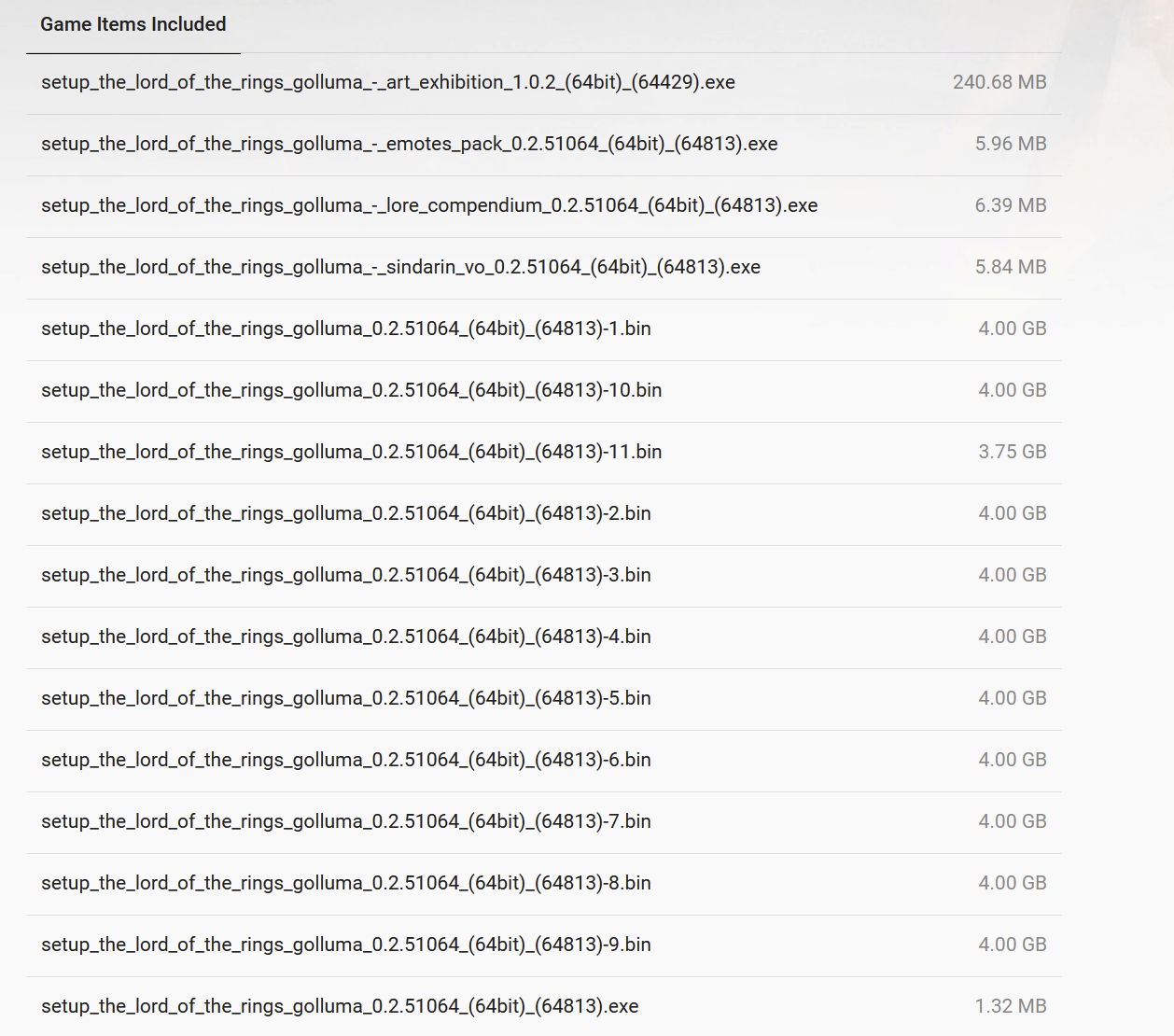Download the emotes_pack_0.2.51064 exe file
The image size is (1174, 1036).
click(x=410, y=144)
